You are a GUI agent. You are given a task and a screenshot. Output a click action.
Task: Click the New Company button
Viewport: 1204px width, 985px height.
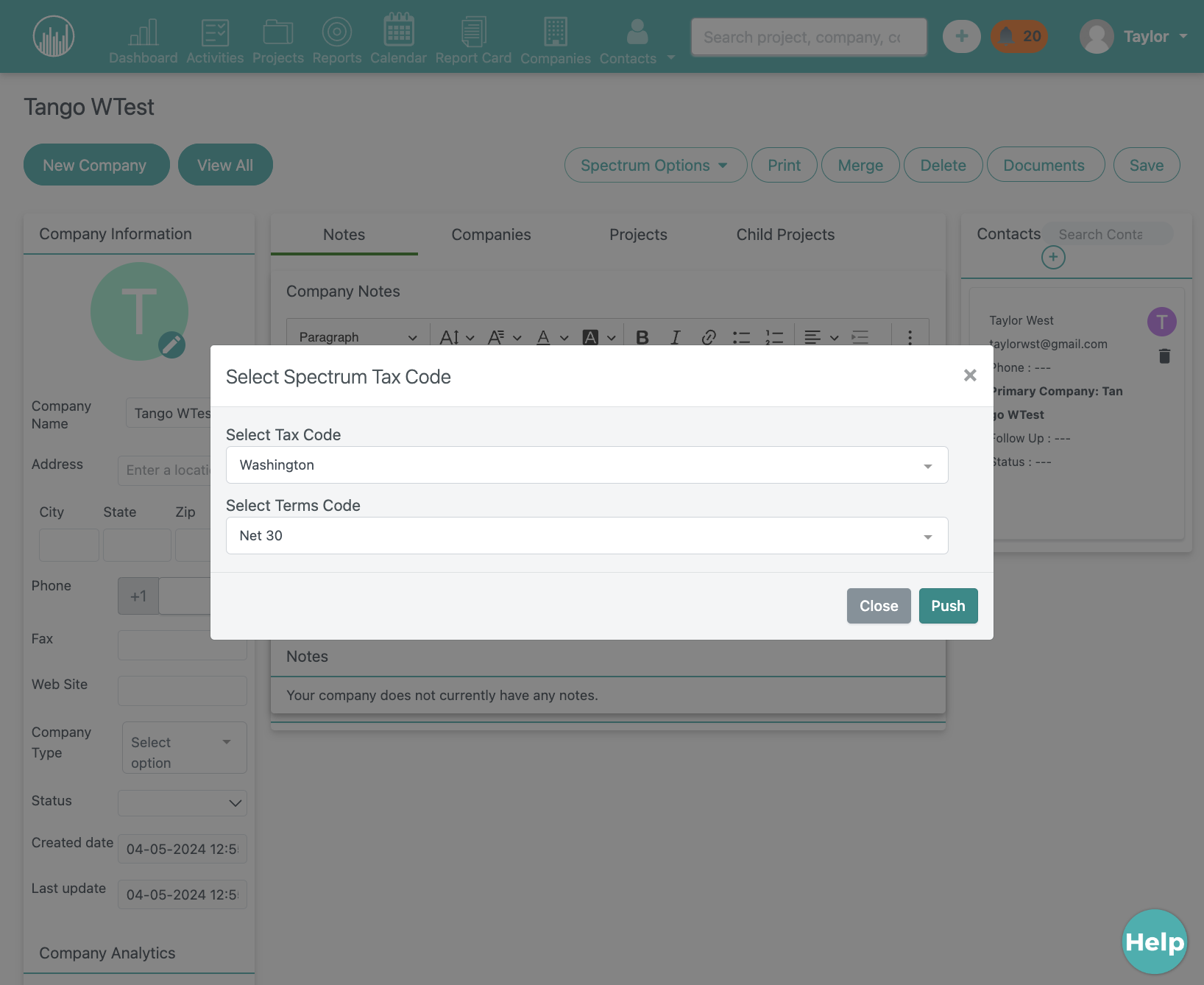tap(96, 165)
